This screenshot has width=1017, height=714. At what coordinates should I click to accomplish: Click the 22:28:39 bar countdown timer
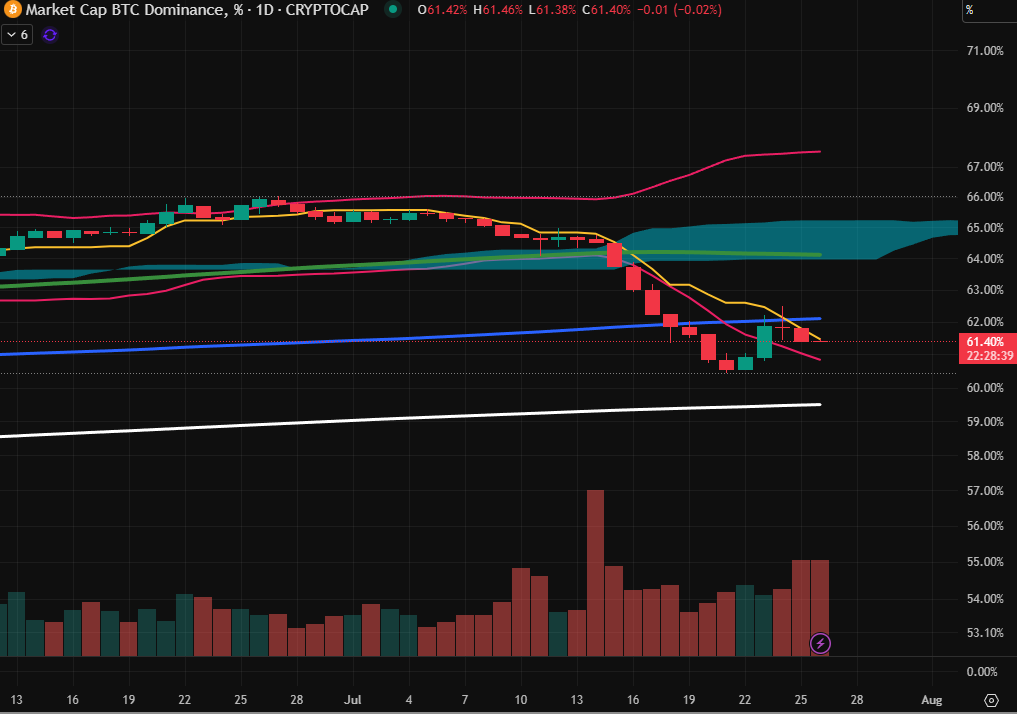(x=990, y=355)
